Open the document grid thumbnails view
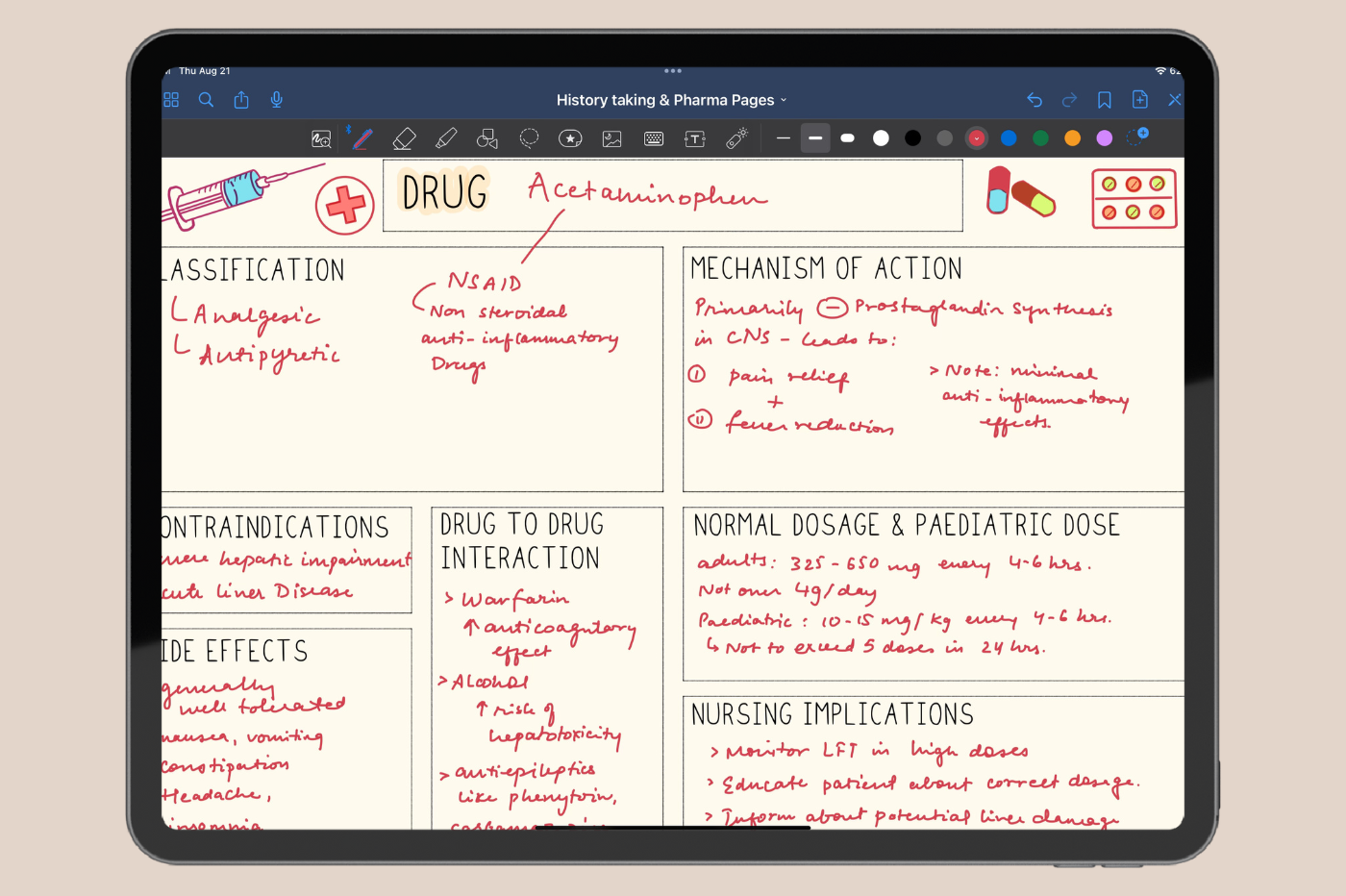 (171, 100)
